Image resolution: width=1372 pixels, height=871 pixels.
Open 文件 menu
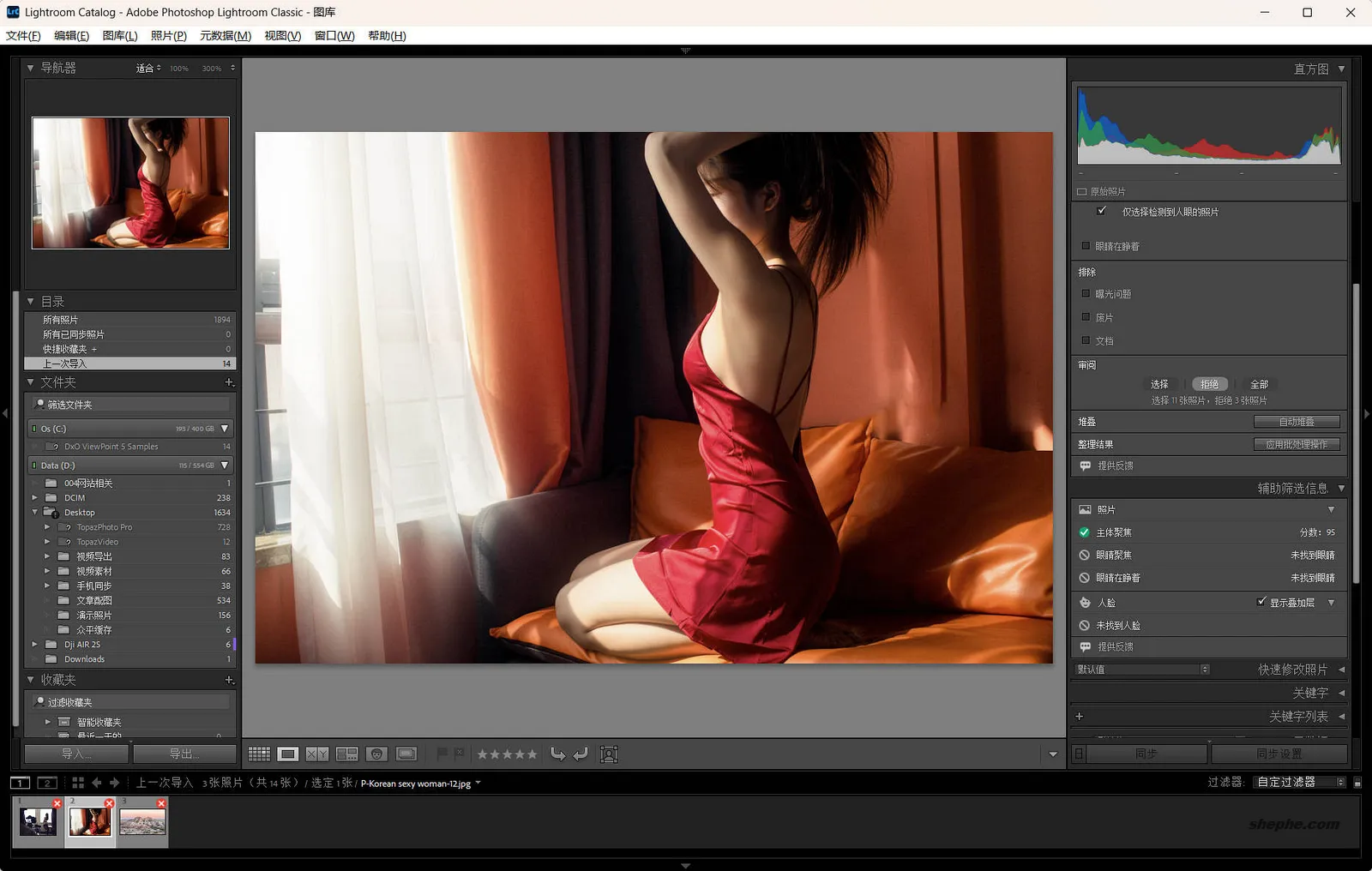(x=23, y=35)
